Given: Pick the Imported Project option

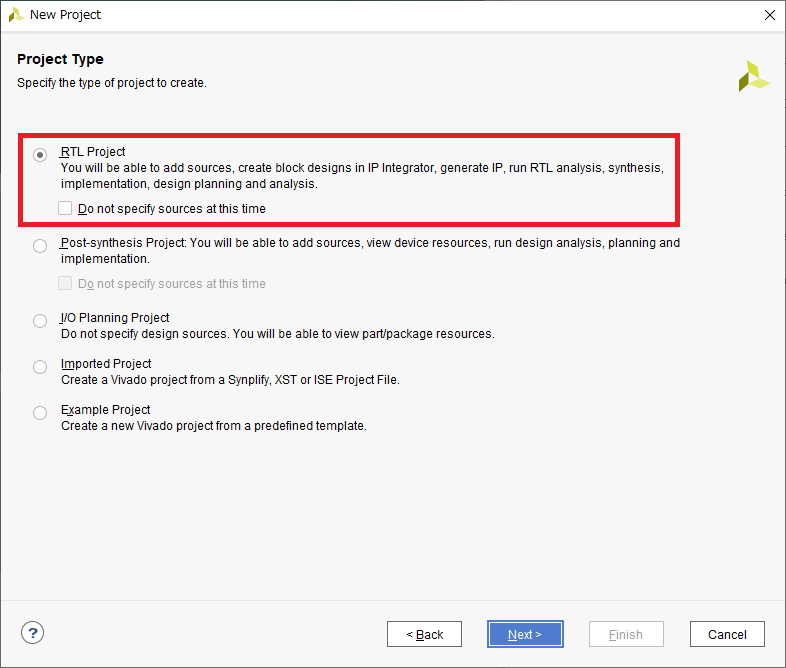Looking at the screenshot, I should pos(40,367).
